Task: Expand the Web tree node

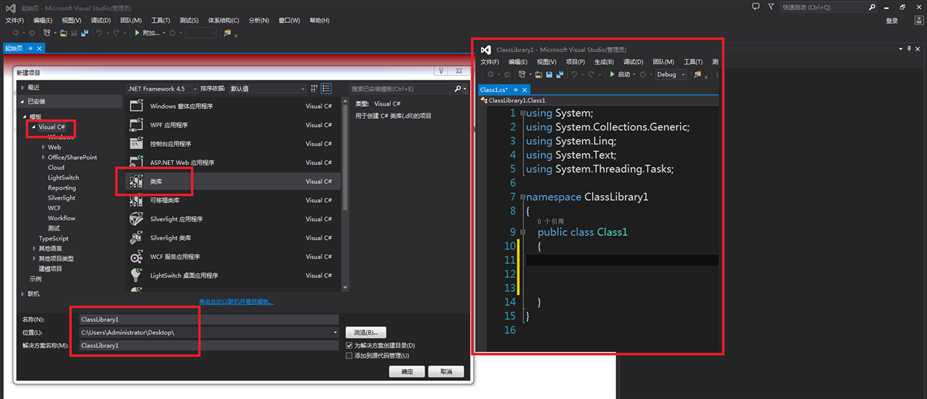Action: coord(43,147)
